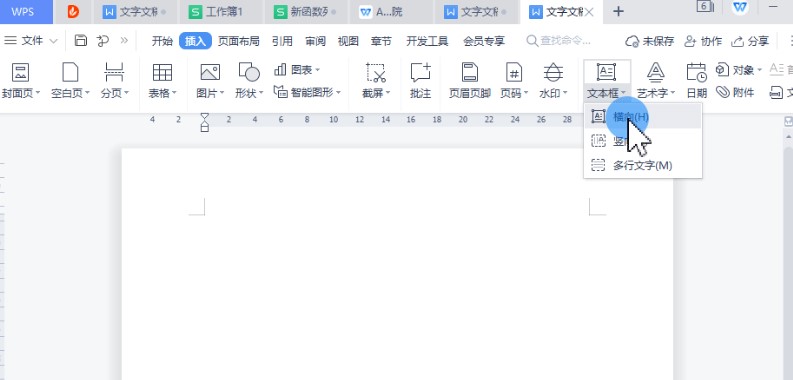Open the 审阅 (Review) tab
The width and height of the screenshot is (793, 380).
pos(316,41)
